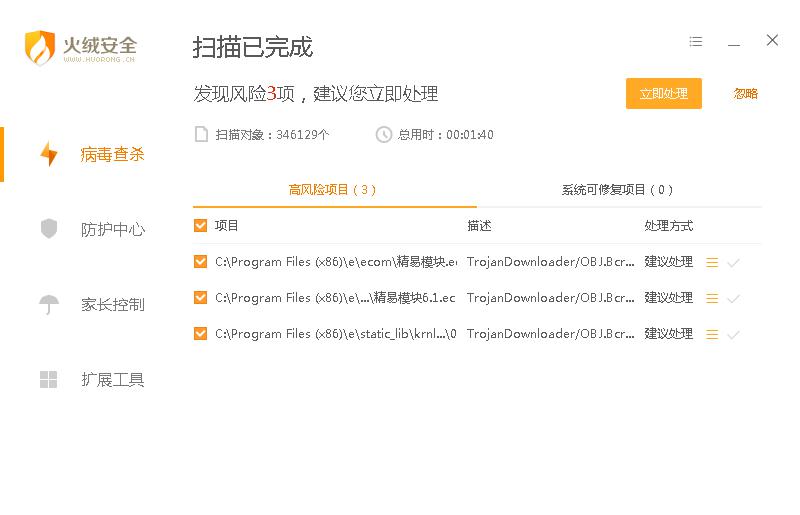Click 建议处理 for the first threat row

(668, 262)
